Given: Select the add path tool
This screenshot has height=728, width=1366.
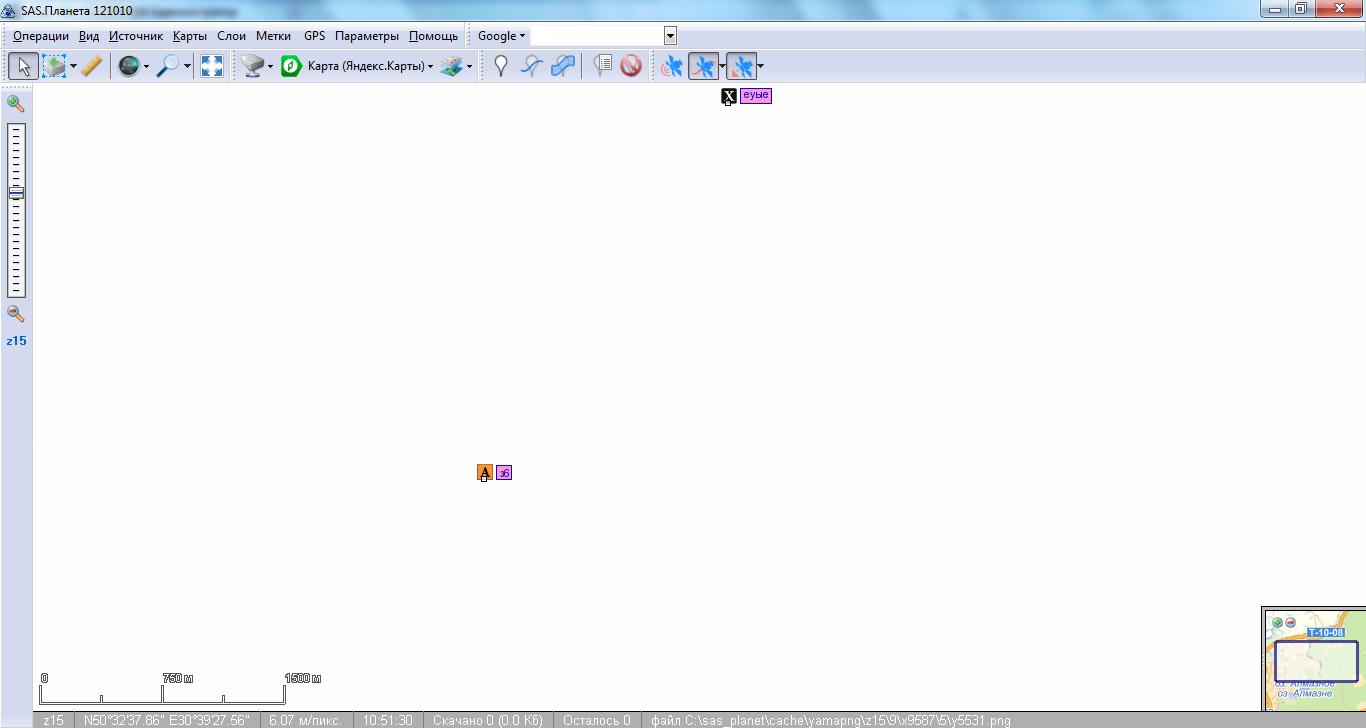Looking at the screenshot, I should (x=533, y=67).
